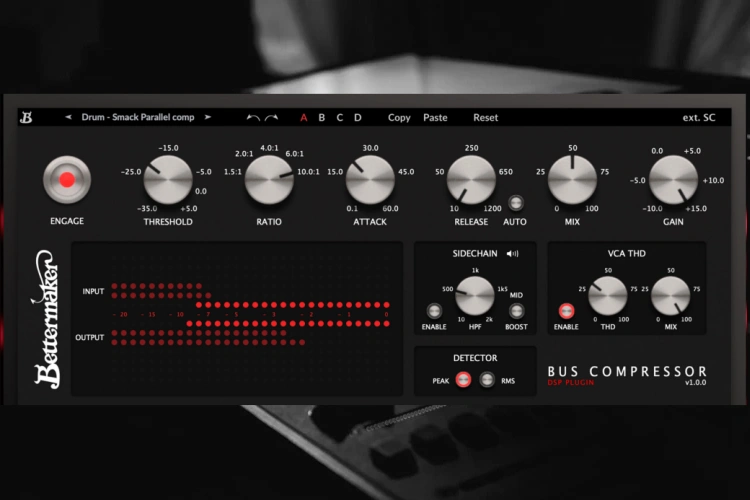The width and height of the screenshot is (750, 500).
Task: Click the SIDECHAIN section title
Action: tap(475, 254)
